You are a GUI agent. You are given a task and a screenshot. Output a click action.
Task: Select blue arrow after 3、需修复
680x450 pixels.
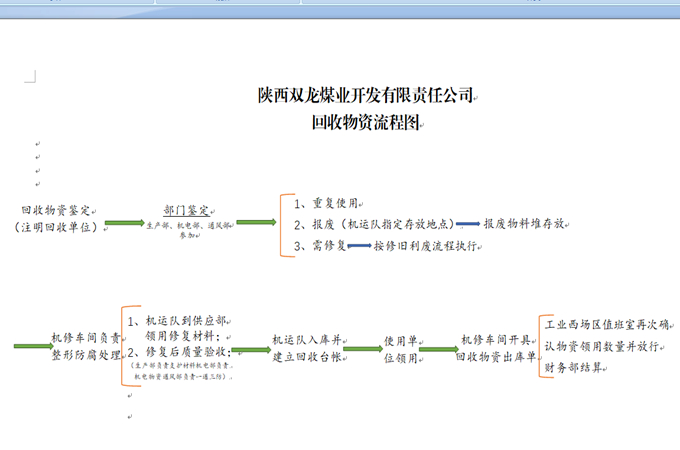[x=358, y=246]
